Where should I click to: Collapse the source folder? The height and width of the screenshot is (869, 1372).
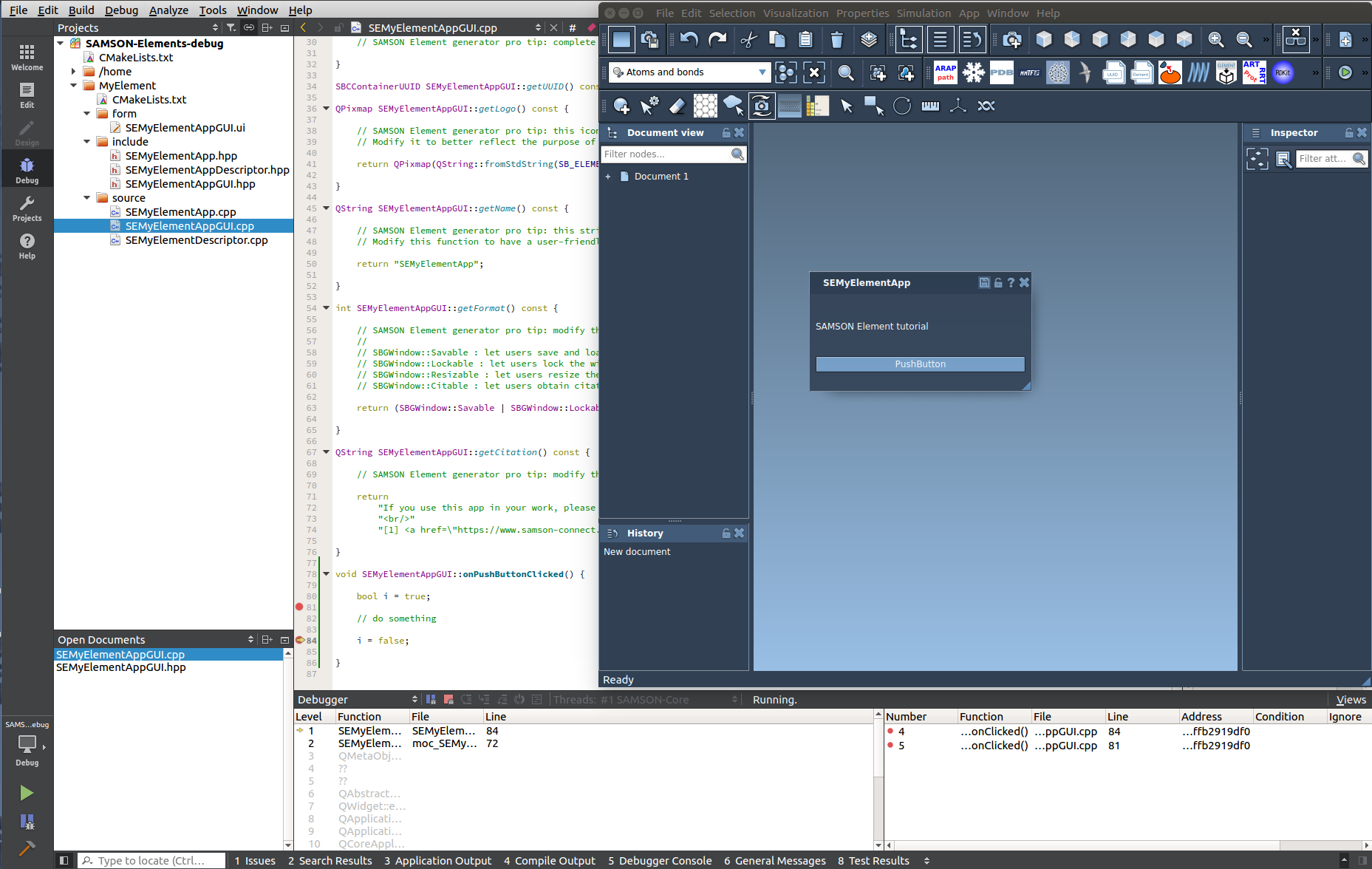(x=86, y=198)
